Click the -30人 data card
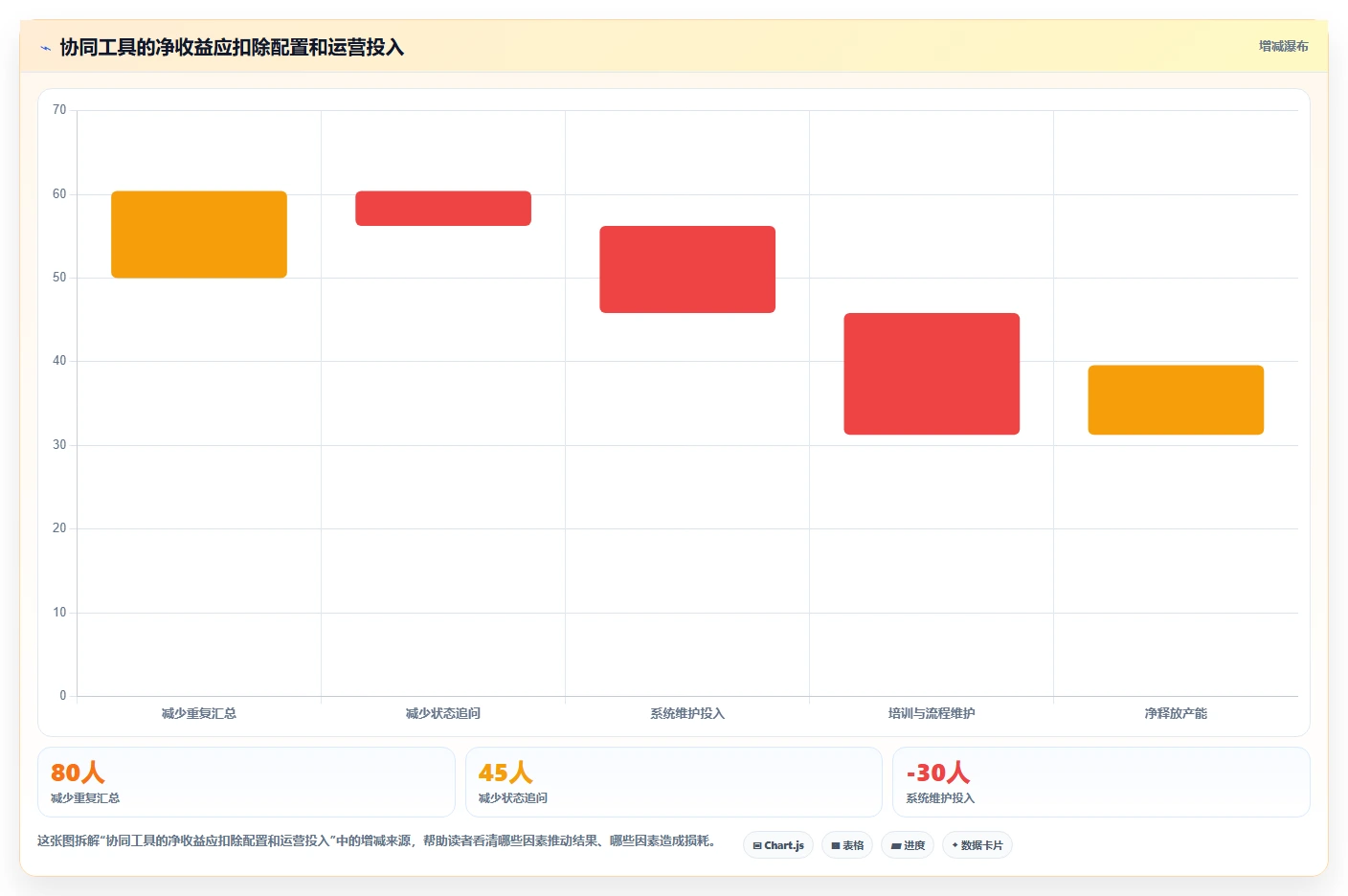The image size is (1348, 896). [1101, 782]
